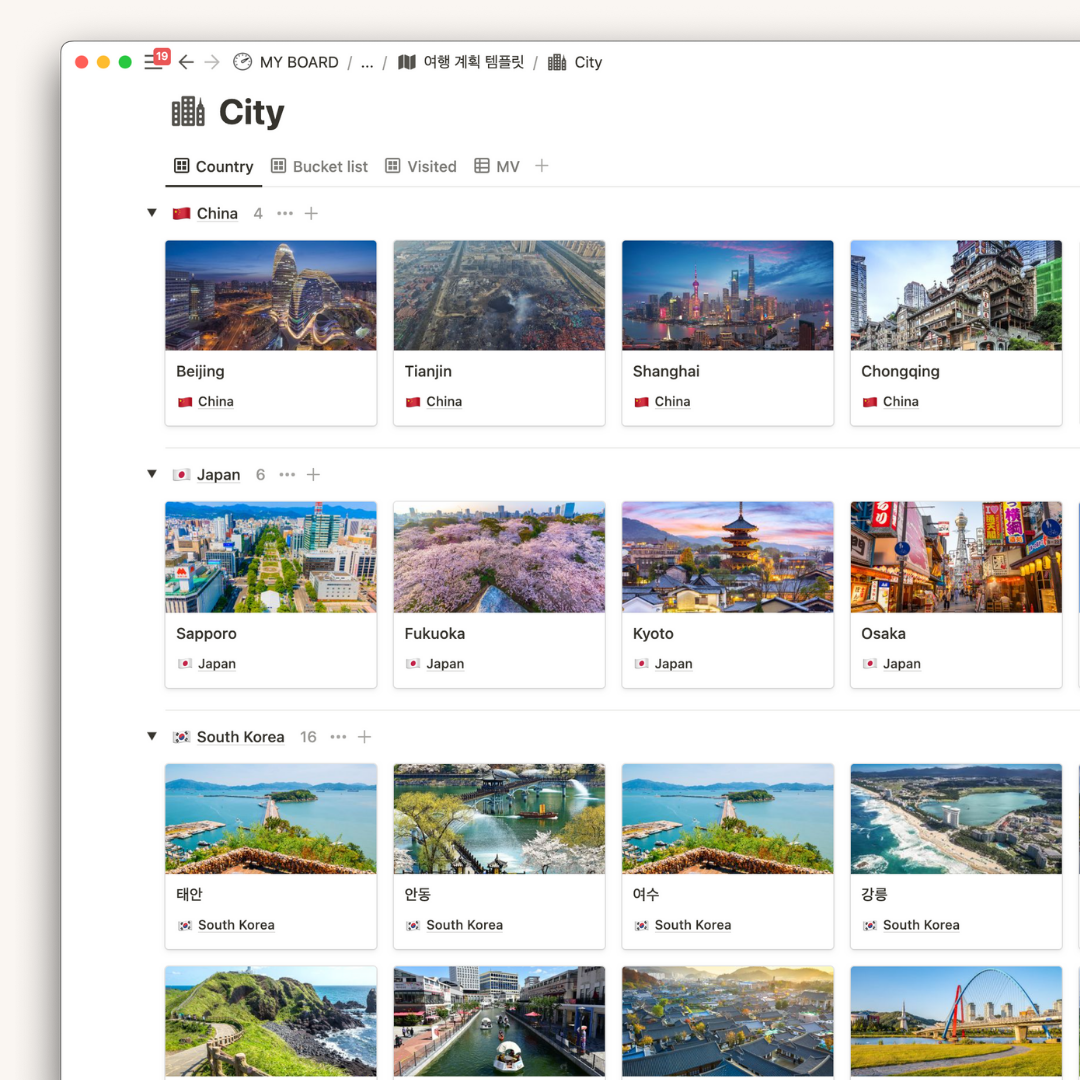Click the City page title

[x=251, y=112]
